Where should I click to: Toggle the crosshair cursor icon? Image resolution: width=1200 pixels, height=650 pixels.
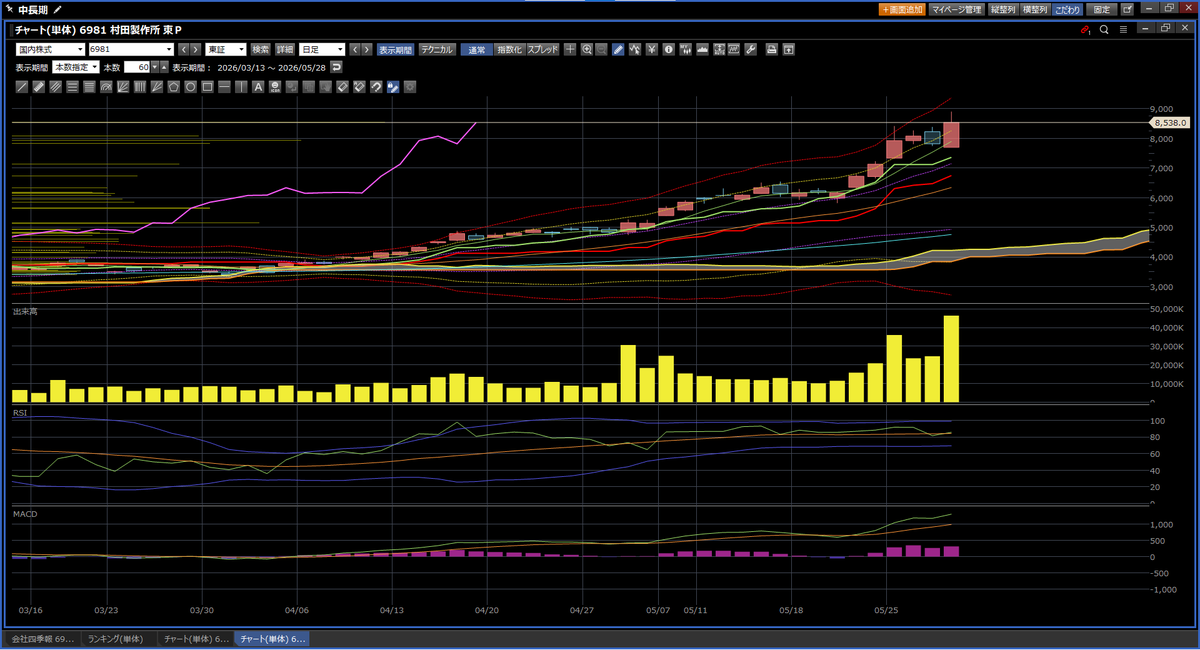point(570,48)
